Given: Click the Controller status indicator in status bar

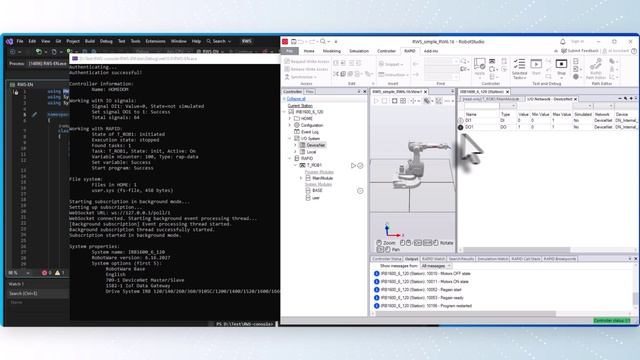Looking at the screenshot, I should (x=612, y=321).
